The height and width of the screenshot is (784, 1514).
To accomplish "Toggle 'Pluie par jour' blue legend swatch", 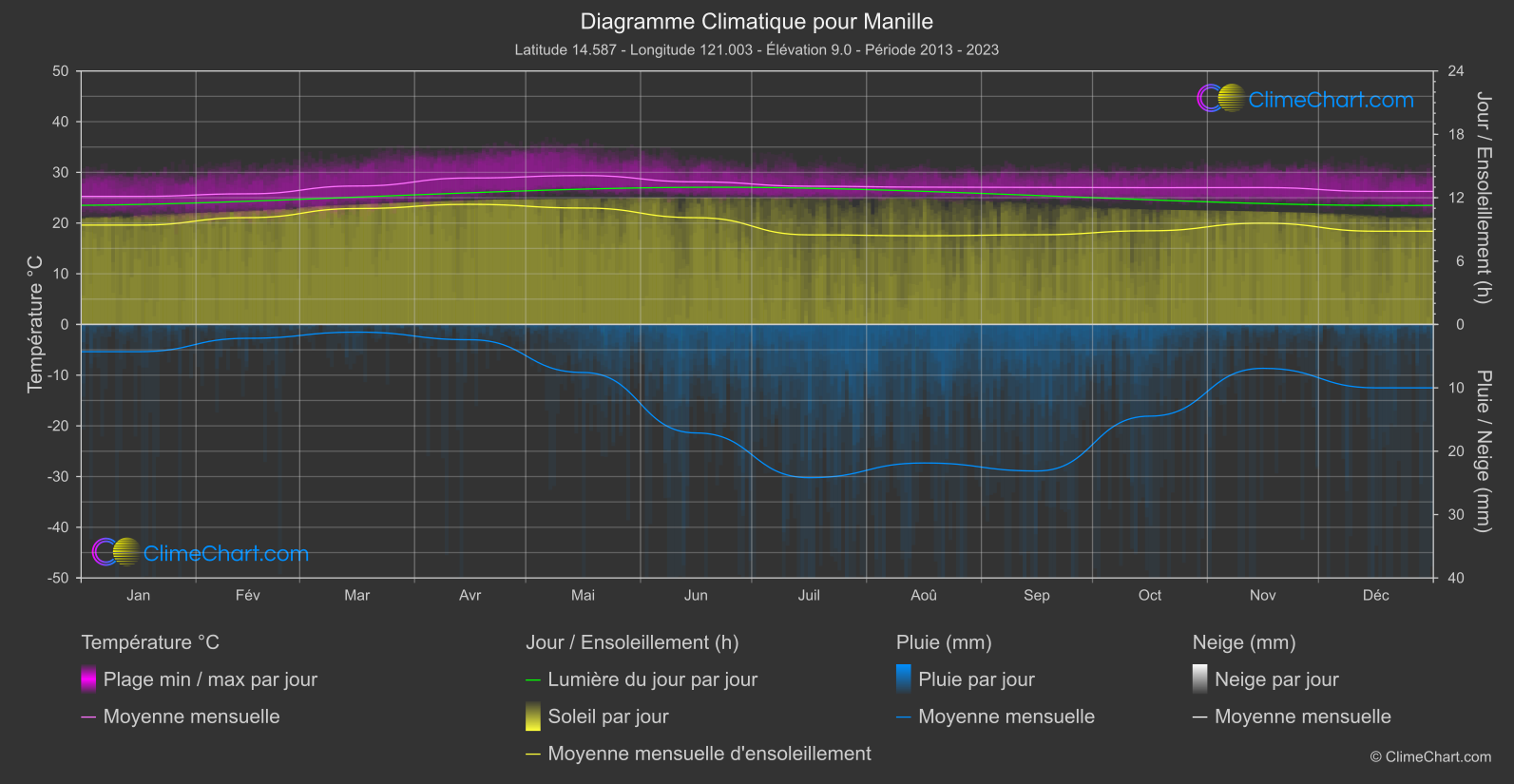I will (904, 679).
